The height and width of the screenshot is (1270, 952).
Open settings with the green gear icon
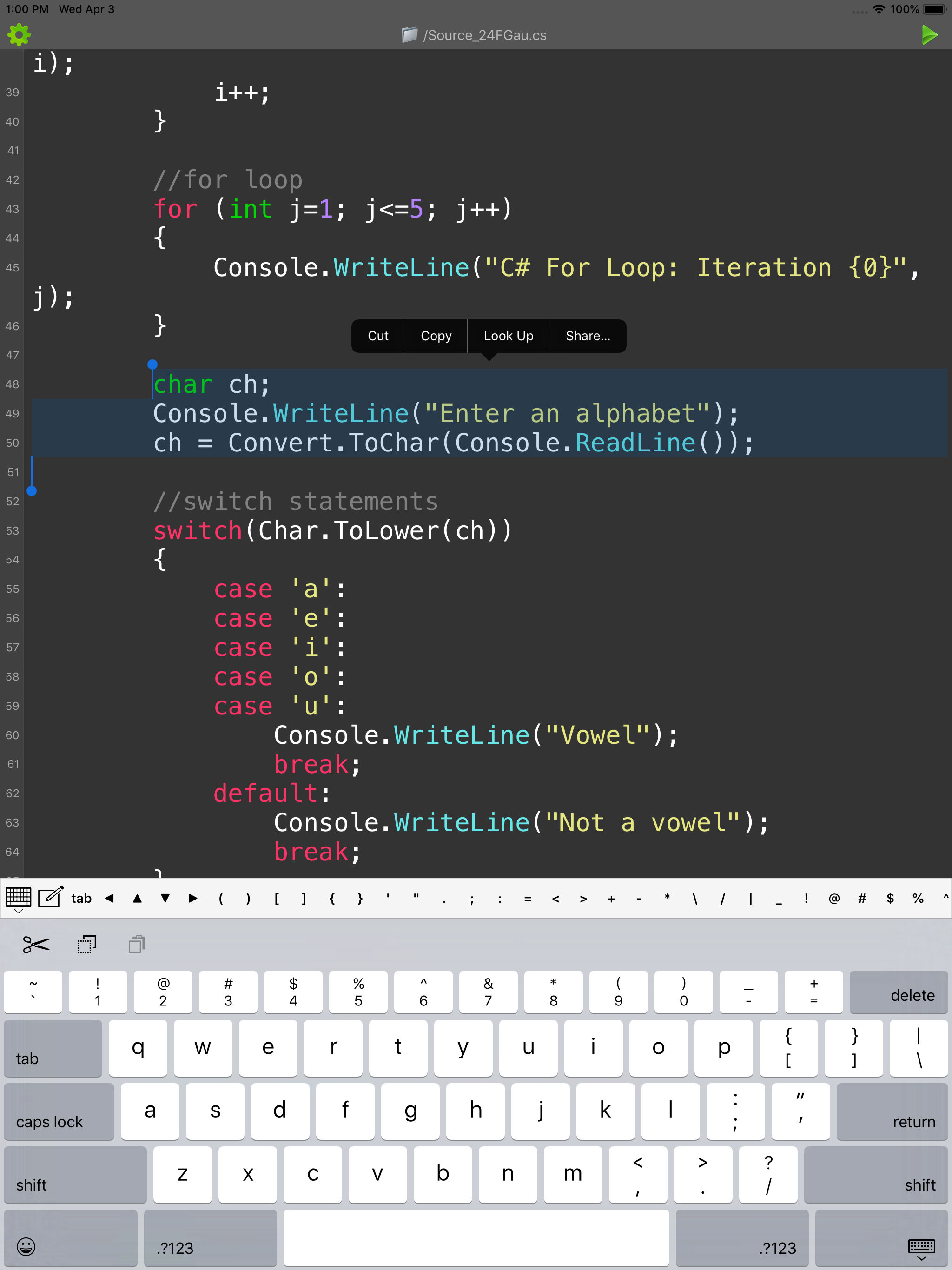point(19,34)
